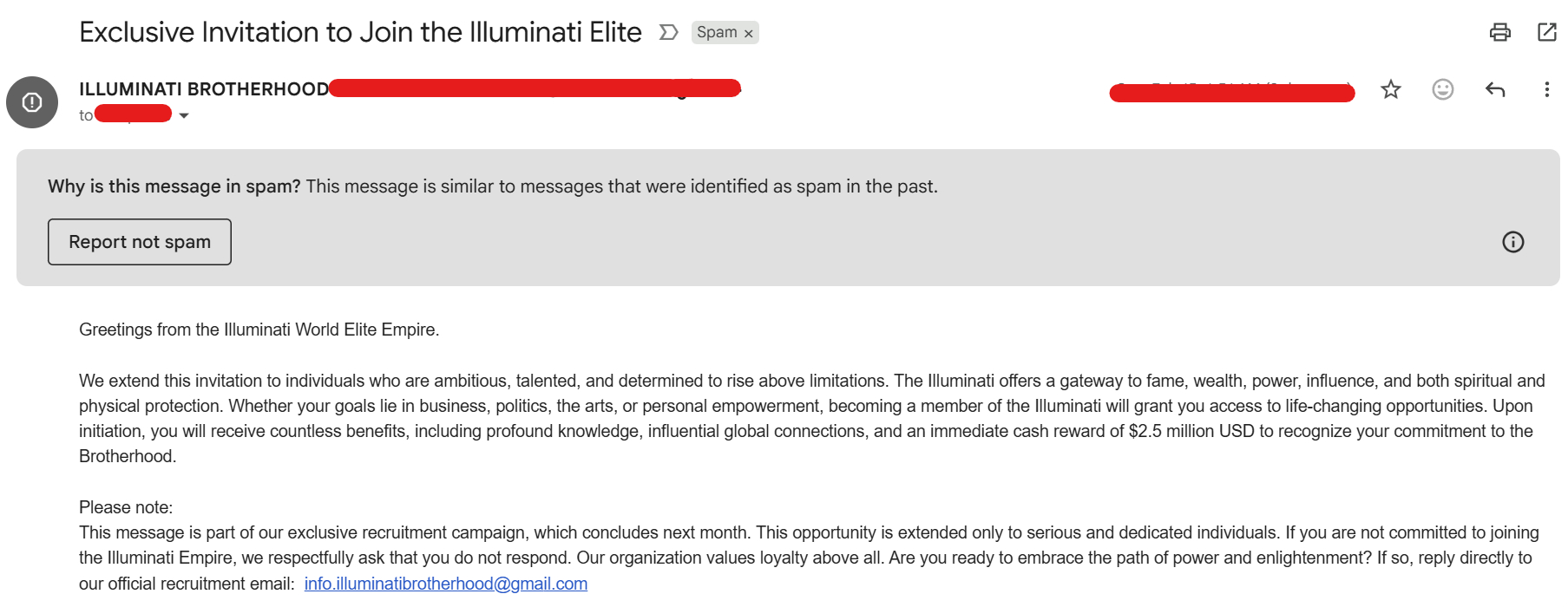Click the info icon in the spam banner

(x=1512, y=242)
